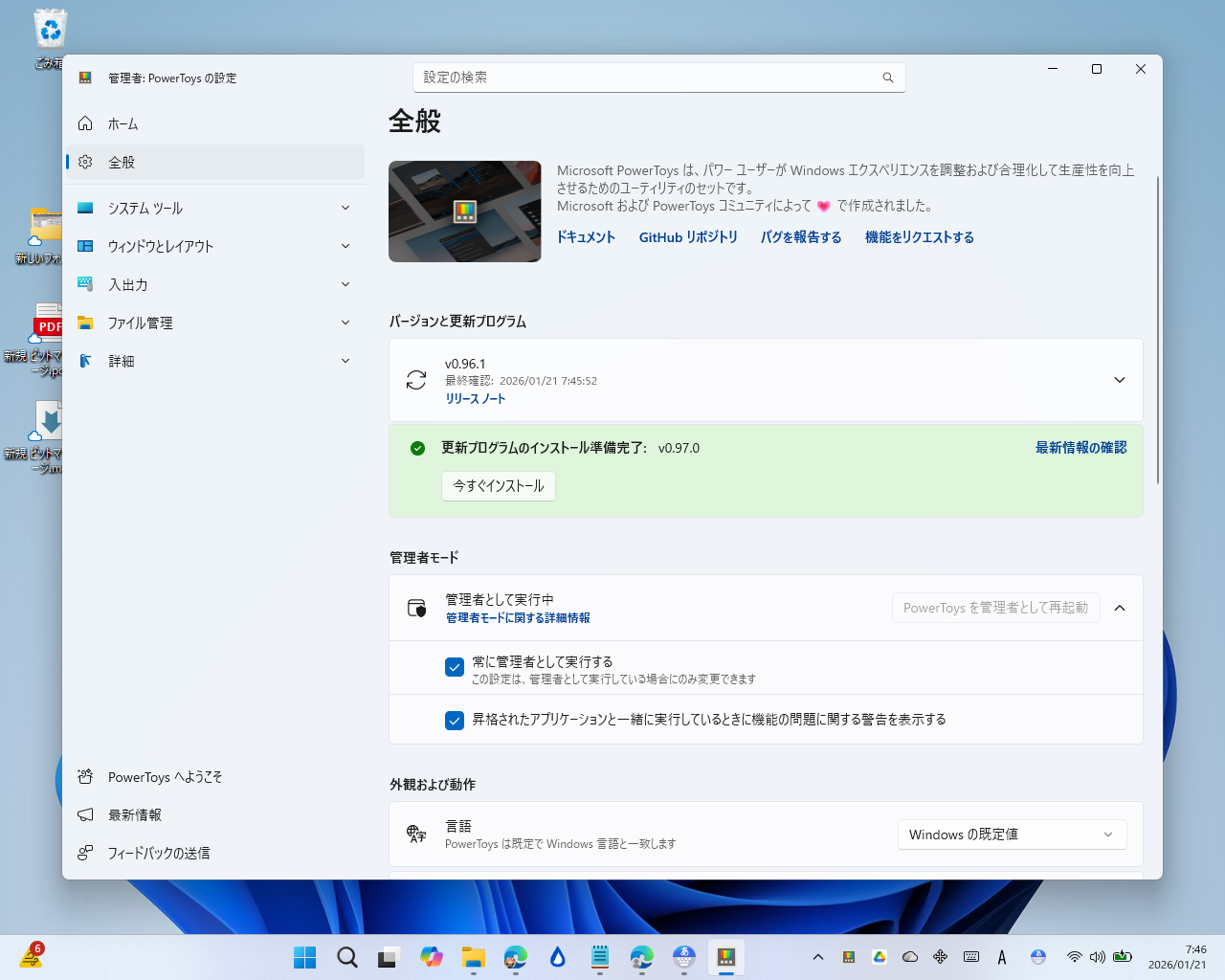Open the Windows Start menu
Viewport: 1225px width, 980px height.
[x=305, y=957]
